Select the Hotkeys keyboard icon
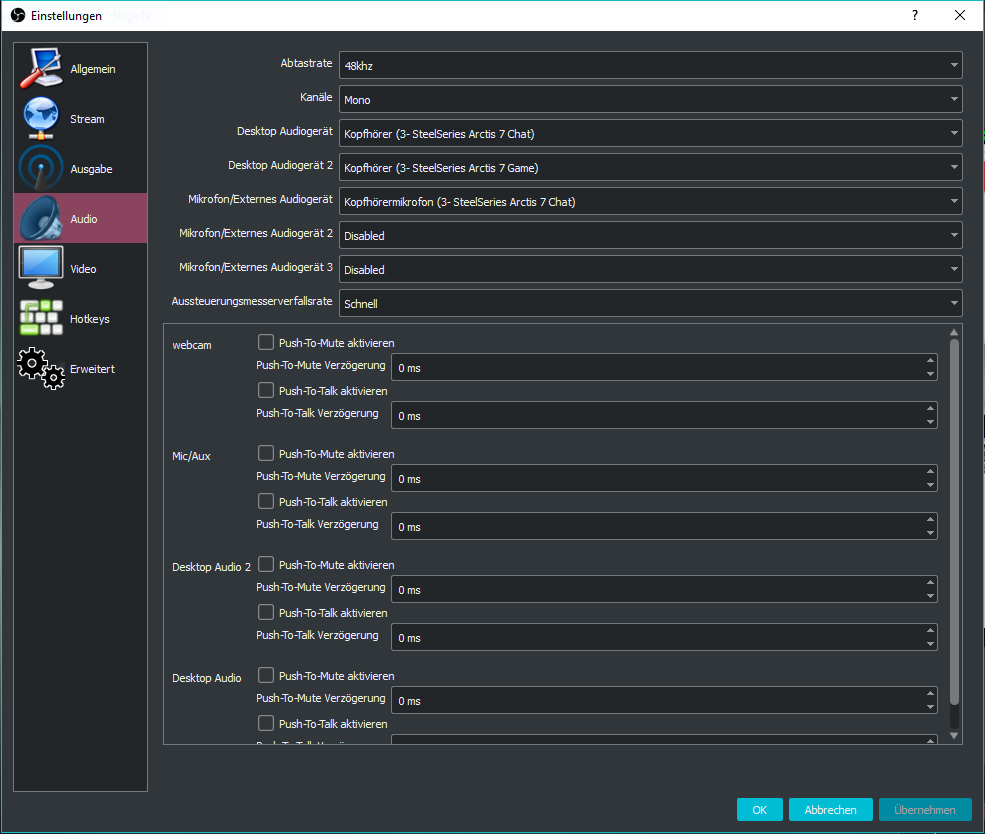The height and width of the screenshot is (834, 985). coord(41,318)
